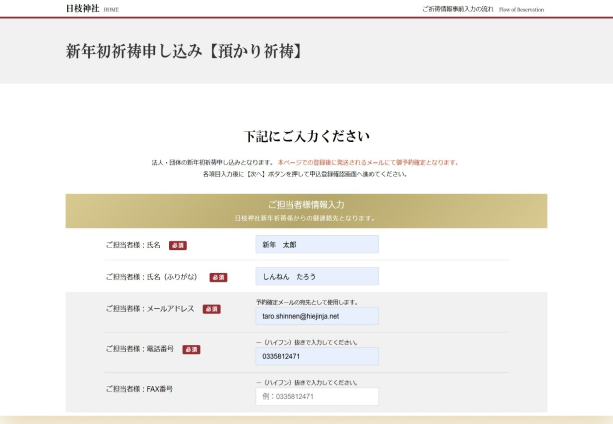Click the 新年初祈祷申し込み【預かり祈祷】 page title
The height and width of the screenshot is (424, 613).
coord(184,51)
